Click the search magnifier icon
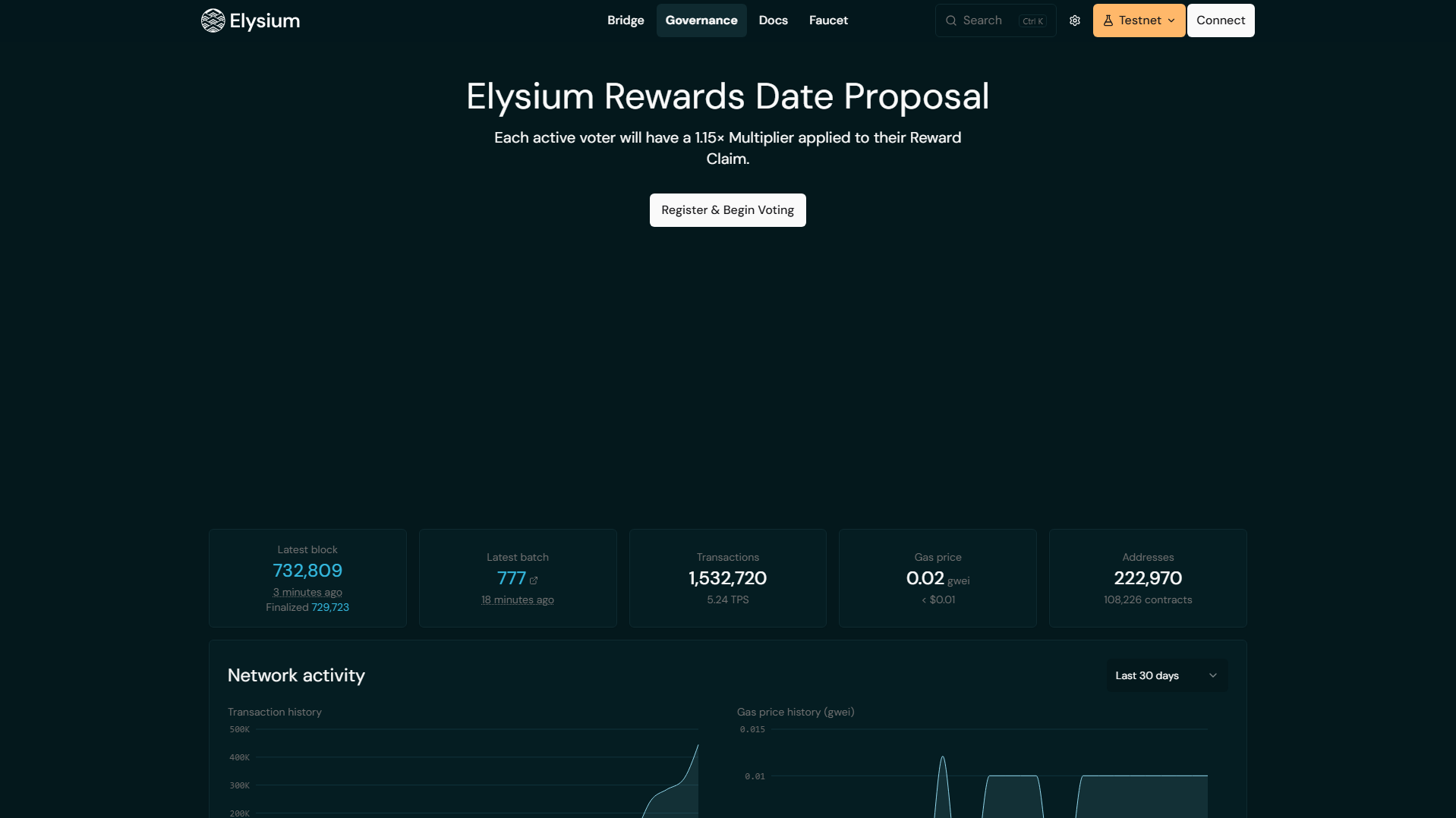Screen dimensions: 1456x818 click(x=951, y=20)
